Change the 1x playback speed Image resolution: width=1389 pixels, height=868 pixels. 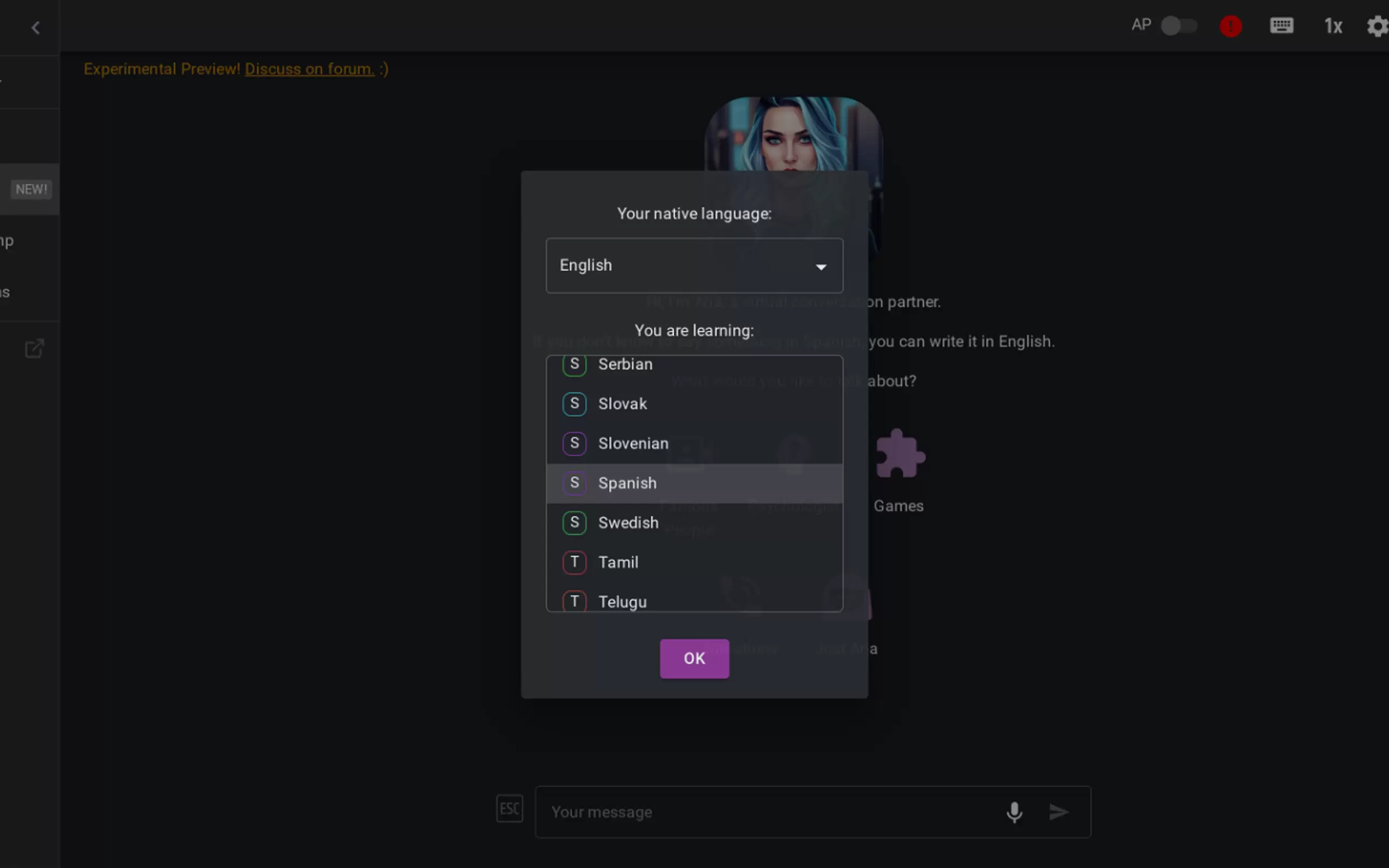tap(1333, 26)
